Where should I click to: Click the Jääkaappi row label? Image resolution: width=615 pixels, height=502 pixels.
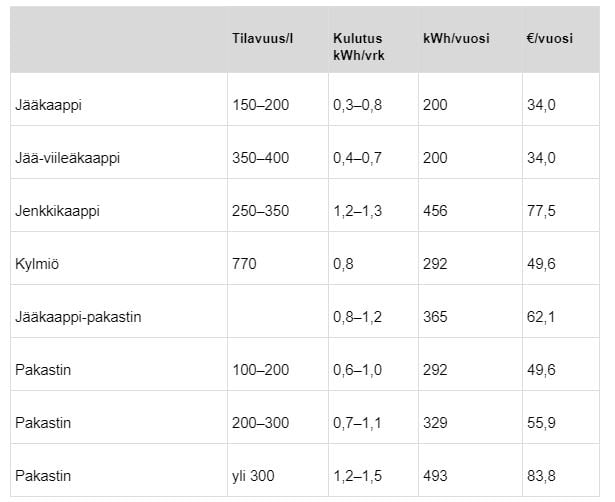tap(48, 105)
